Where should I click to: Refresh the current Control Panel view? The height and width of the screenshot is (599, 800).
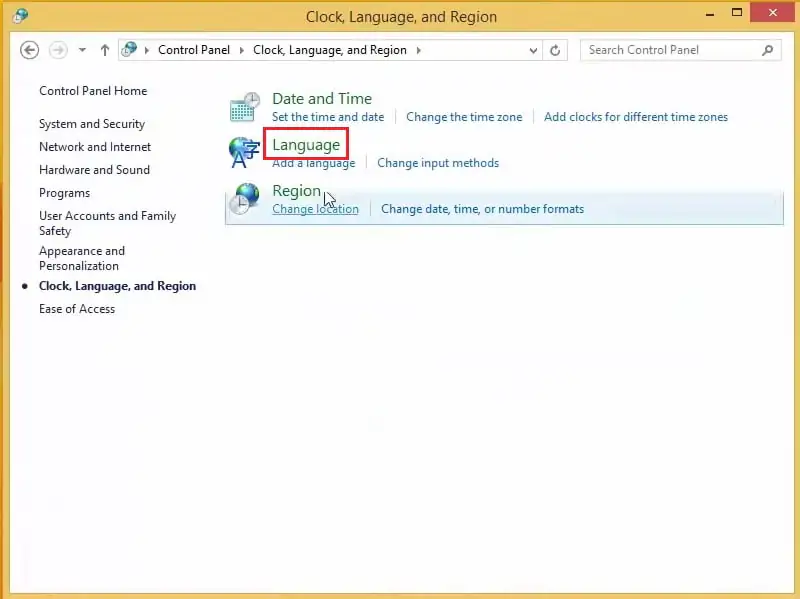556,49
